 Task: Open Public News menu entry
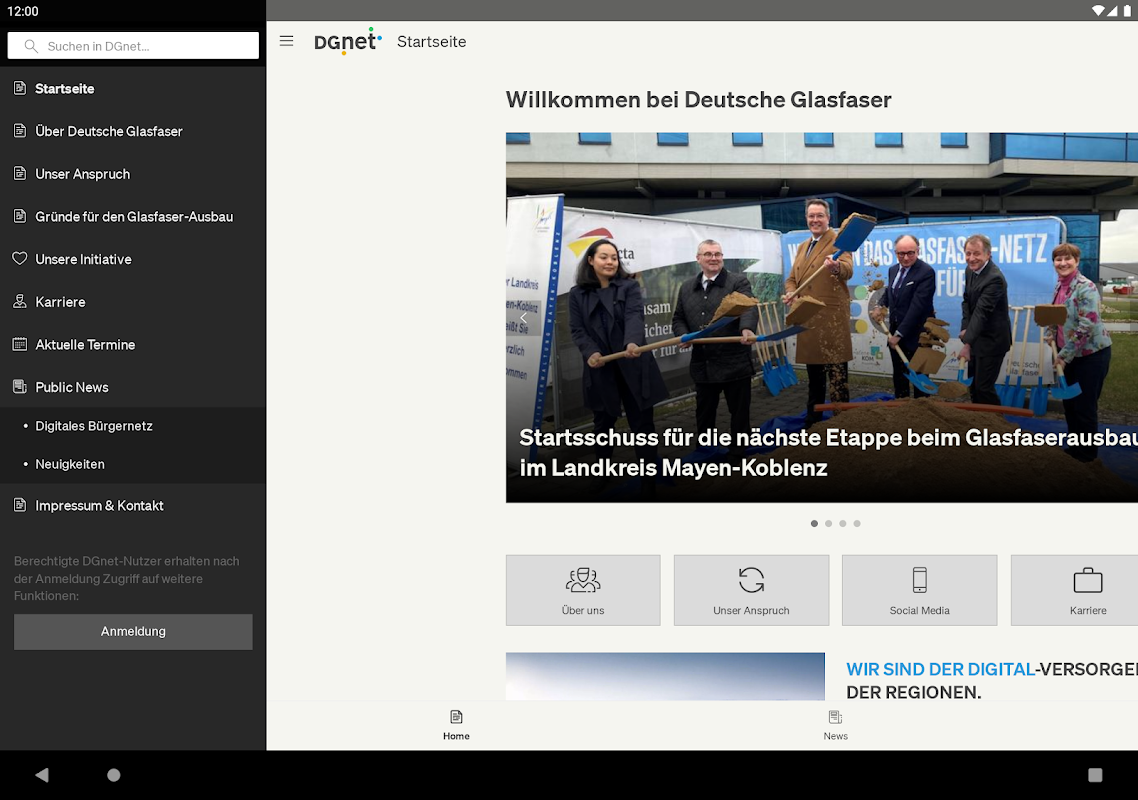tap(133, 387)
